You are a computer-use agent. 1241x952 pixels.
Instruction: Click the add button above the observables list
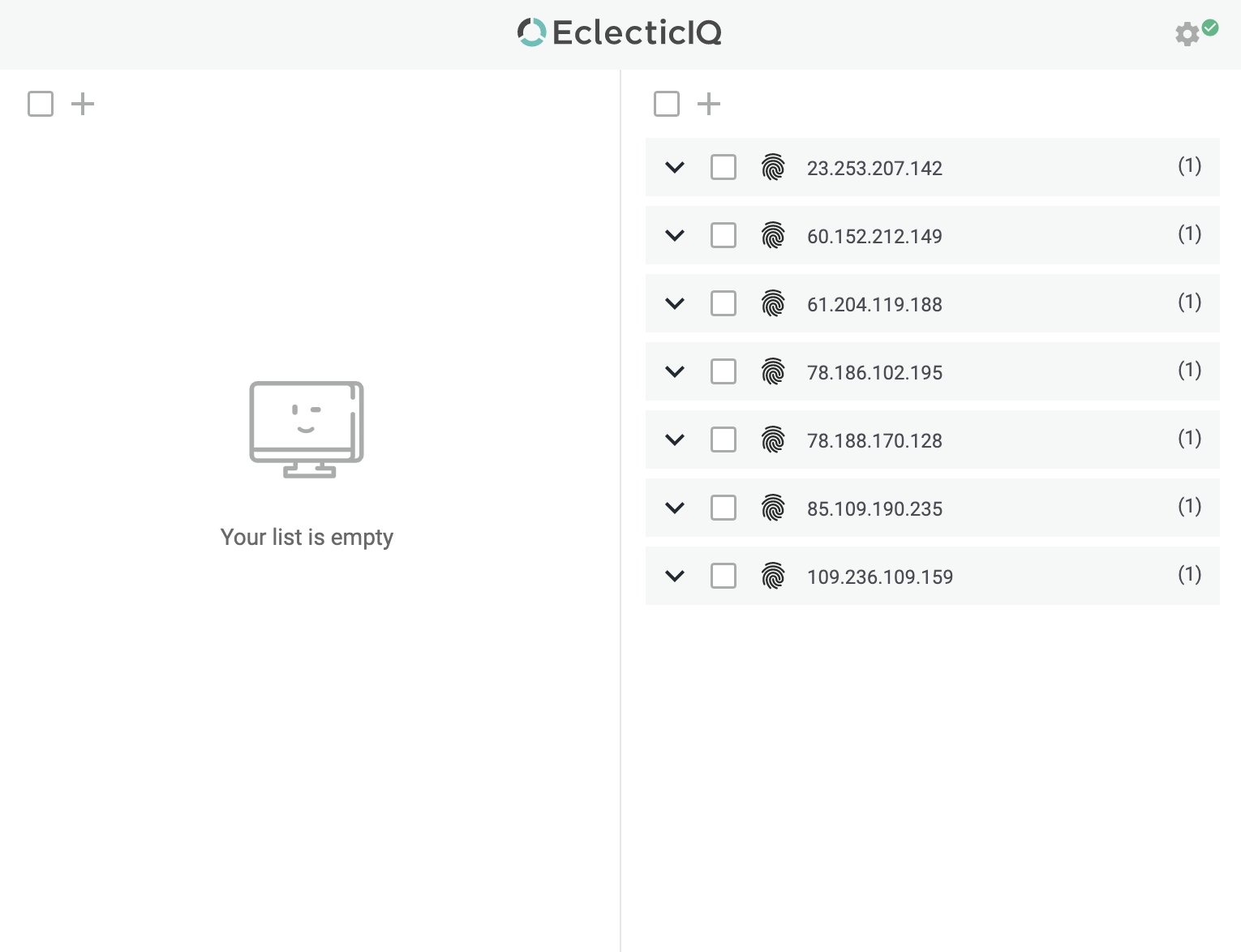click(708, 104)
